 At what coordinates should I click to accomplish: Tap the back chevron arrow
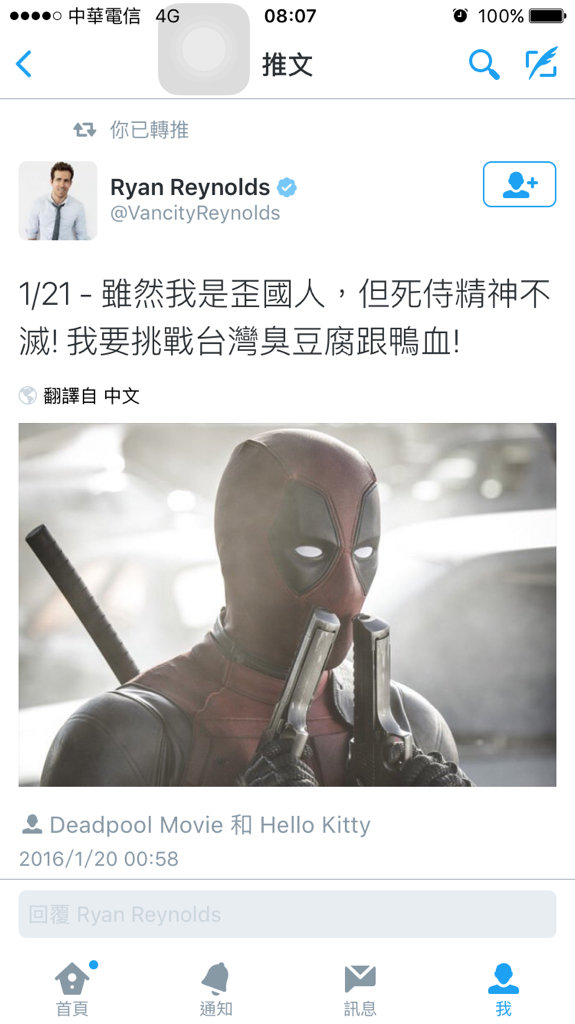(x=24, y=64)
